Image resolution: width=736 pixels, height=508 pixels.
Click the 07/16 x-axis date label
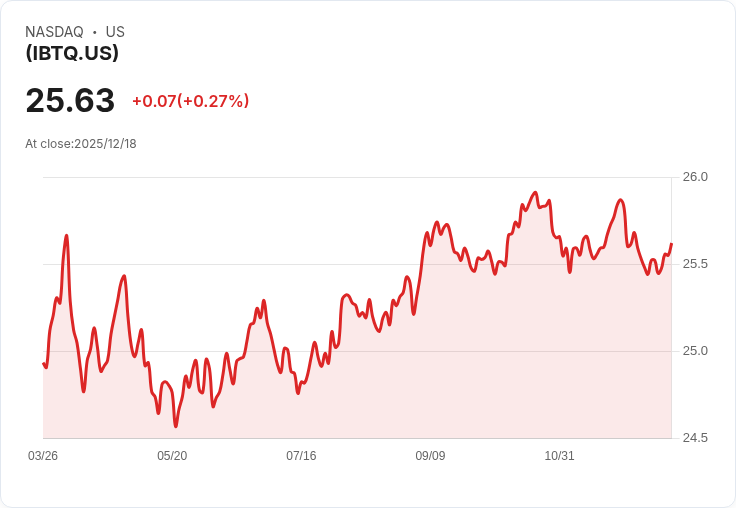tap(301, 455)
